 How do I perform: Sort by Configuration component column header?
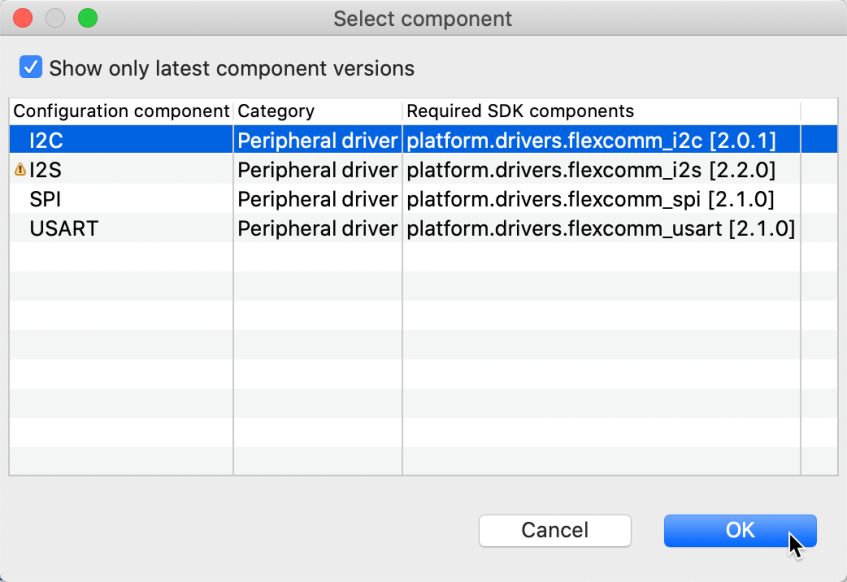tap(121, 111)
